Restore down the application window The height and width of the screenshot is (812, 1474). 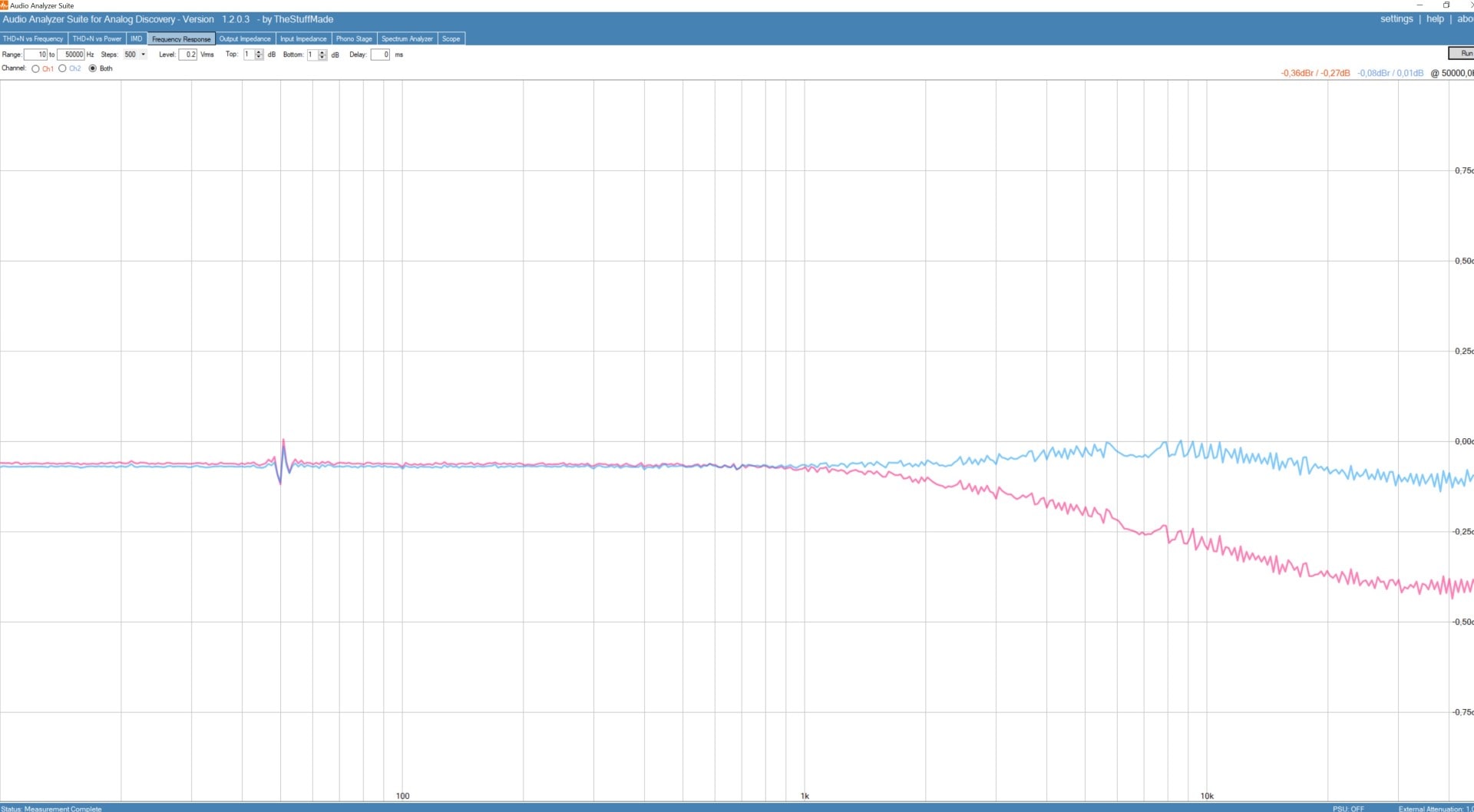coord(1446,5)
